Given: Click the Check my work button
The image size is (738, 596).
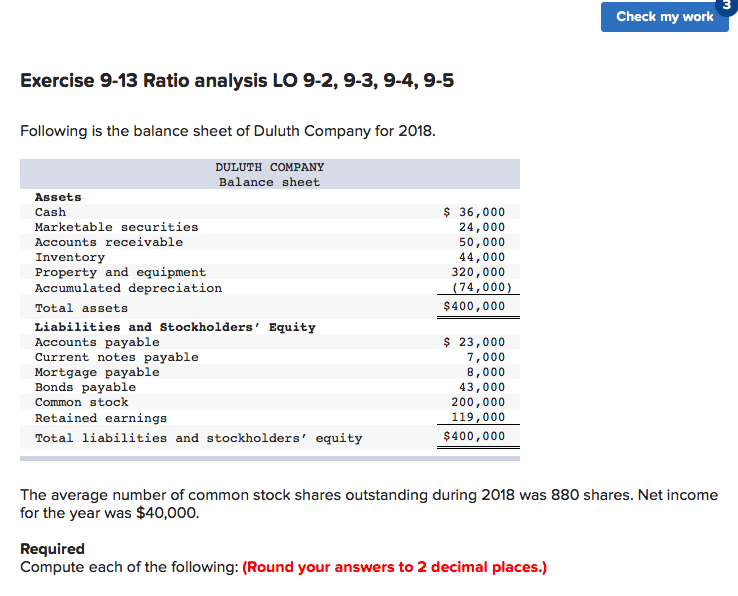Looking at the screenshot, I should 664,17.
